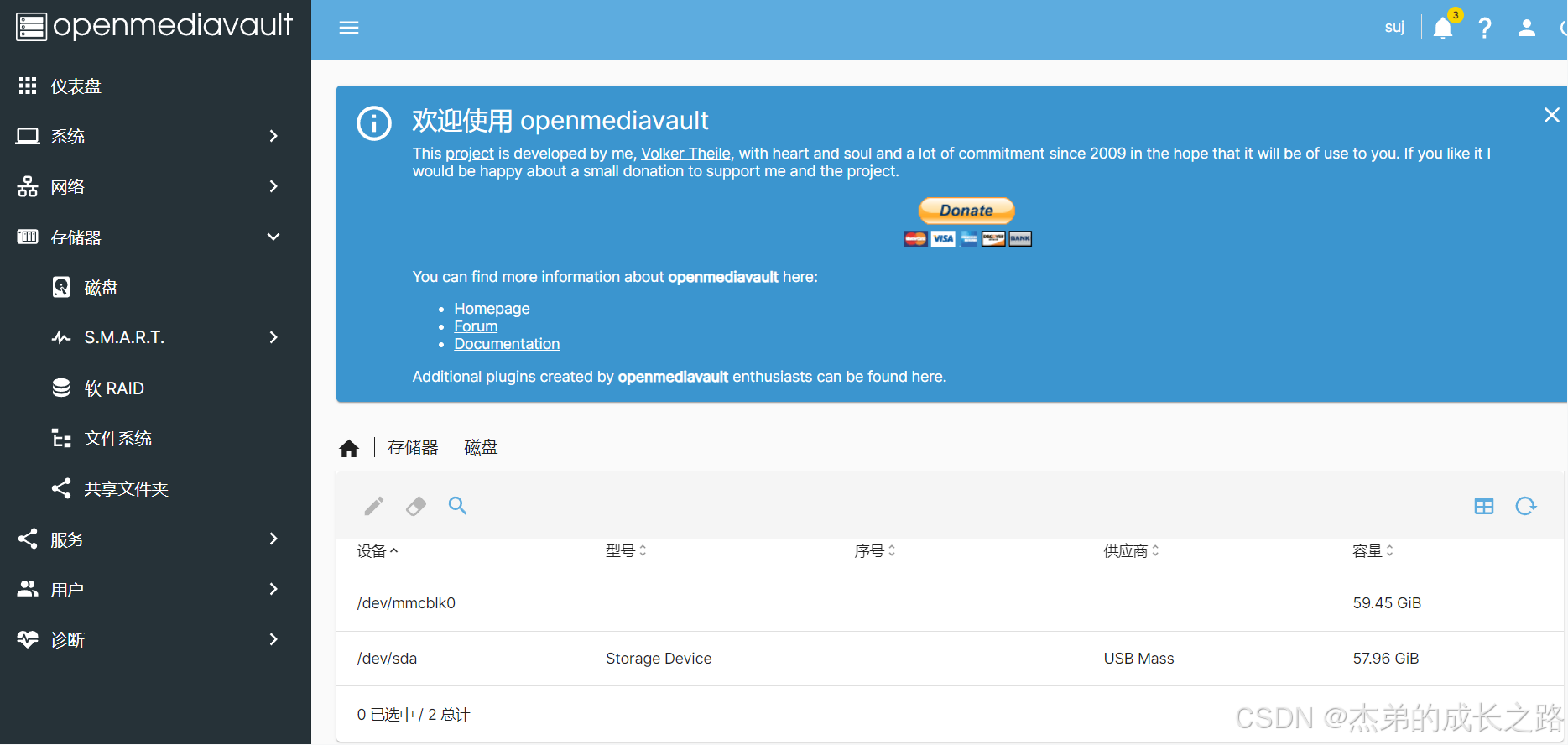Viewport: 1568px width, 745px height.
Task: Open the help question mark
Action: (1484, 28)
